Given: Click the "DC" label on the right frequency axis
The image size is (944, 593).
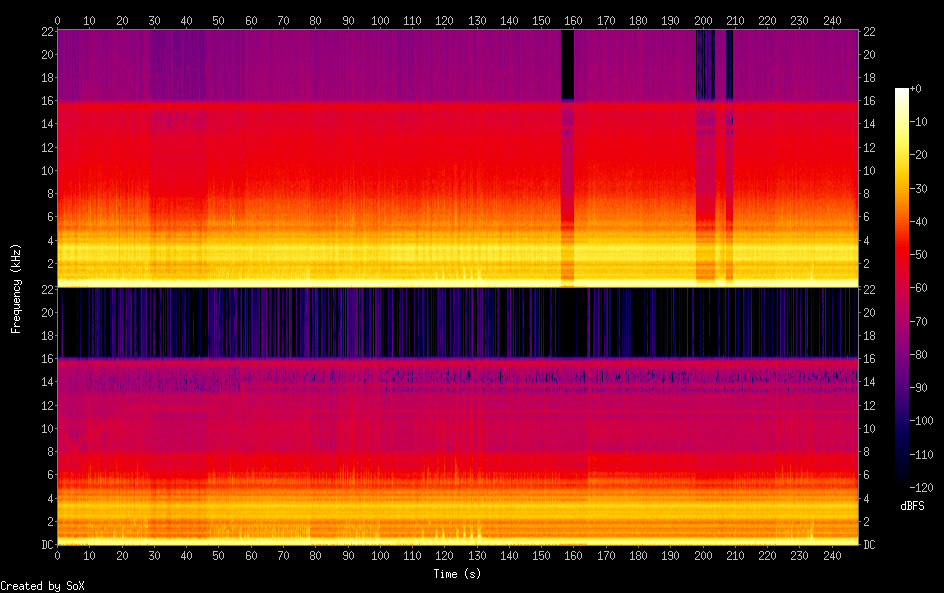Looking at the screenshot, I should (869, 545).
